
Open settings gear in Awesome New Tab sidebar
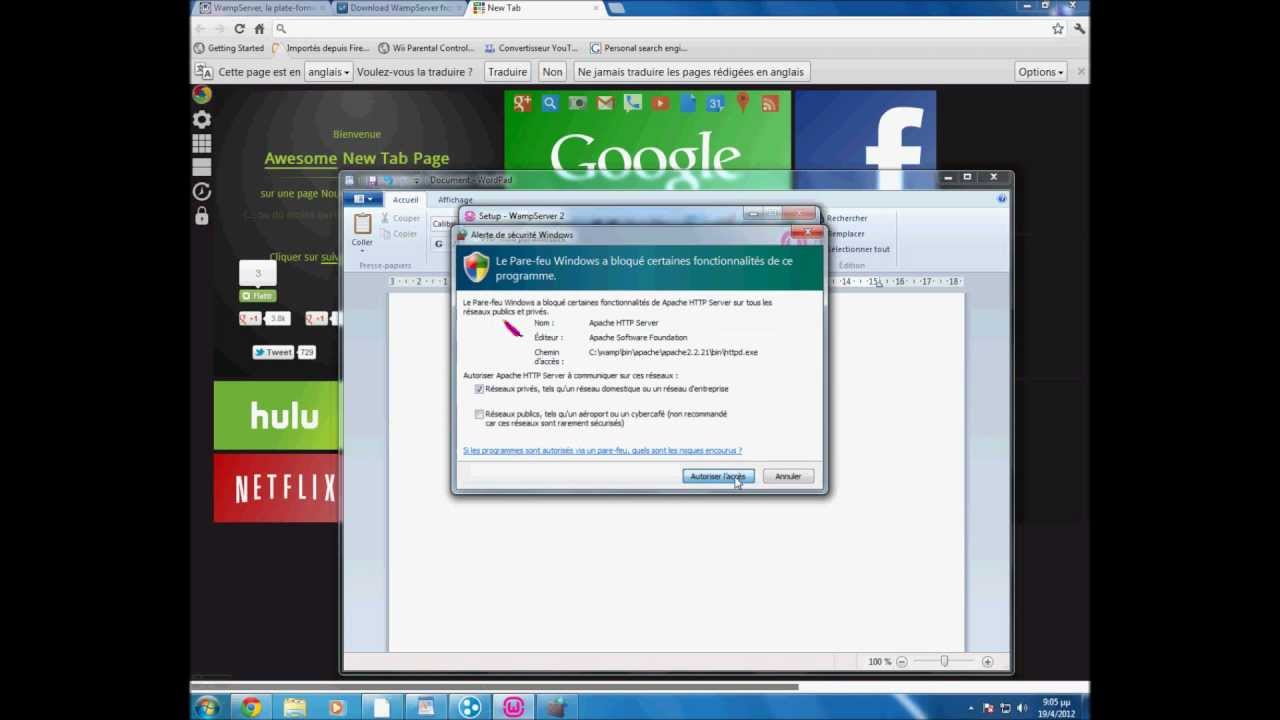202,120
